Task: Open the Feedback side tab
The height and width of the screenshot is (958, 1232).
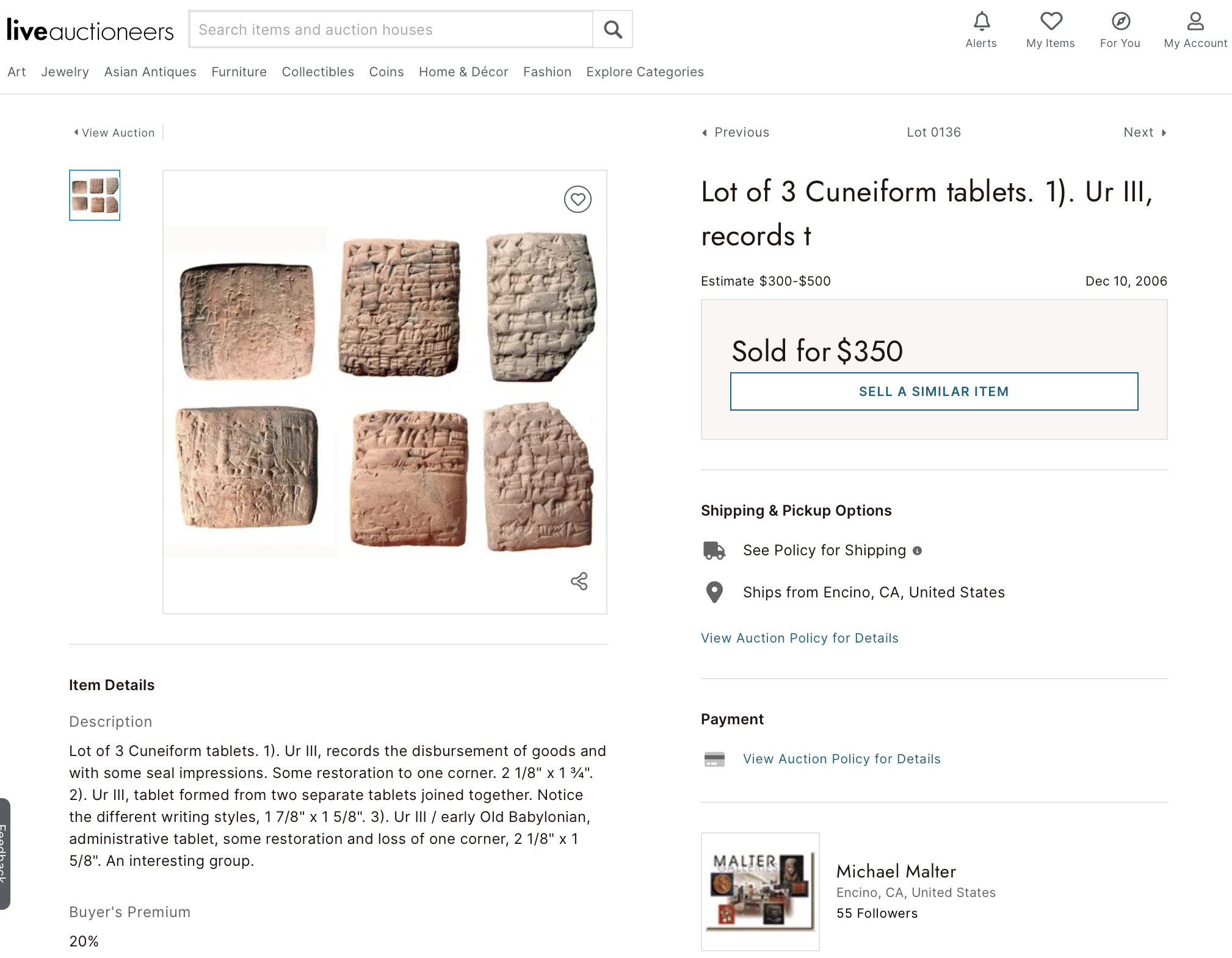Action: coord(4,853)
